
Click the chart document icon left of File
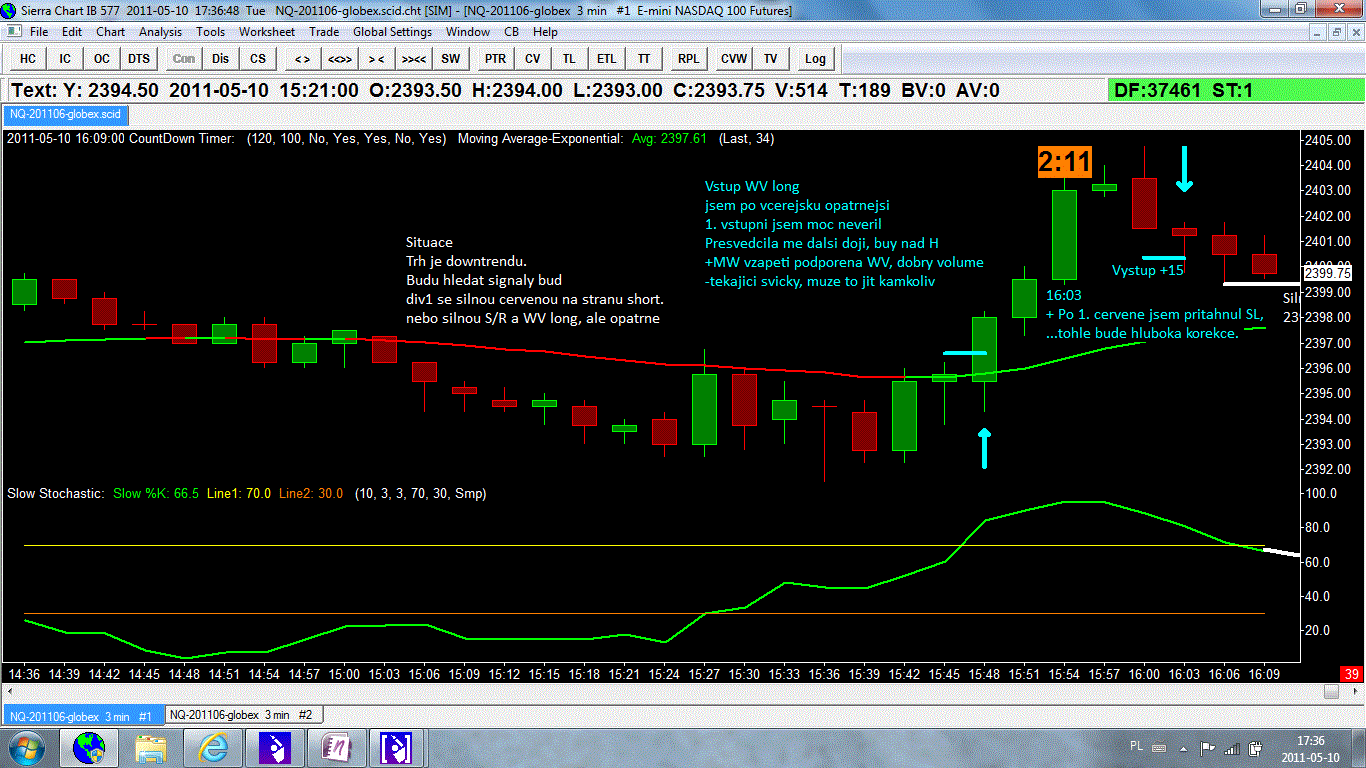point(12,32)
